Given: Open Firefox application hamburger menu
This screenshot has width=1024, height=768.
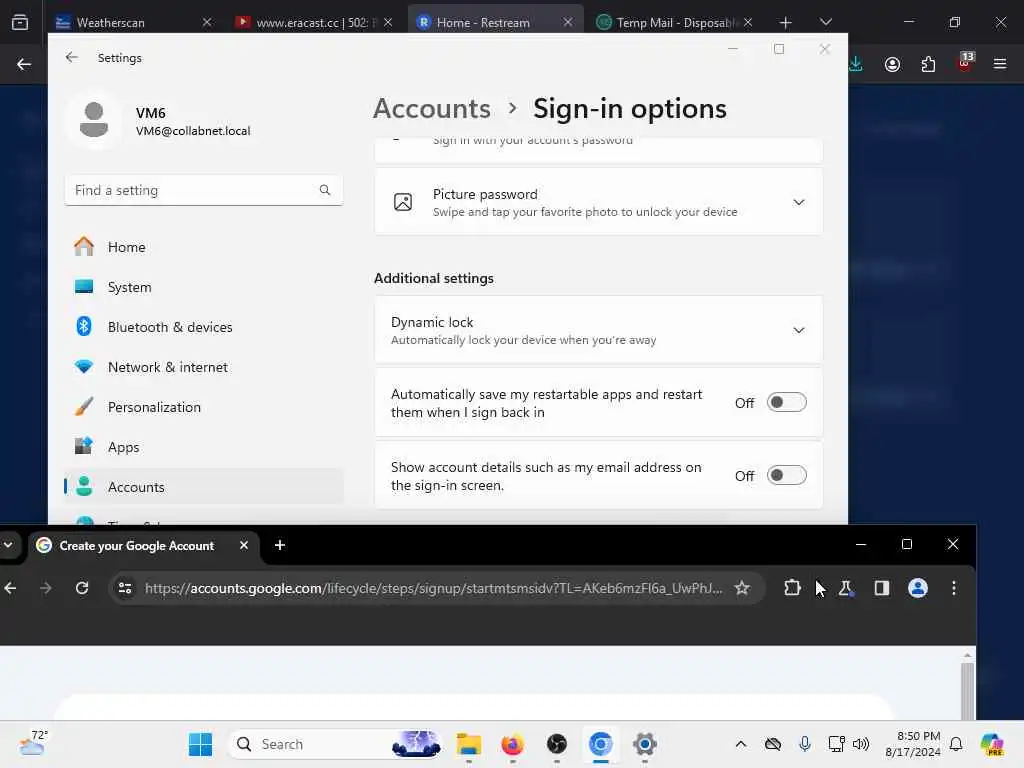Looking at the screenshot, I should coord(1000,64).
